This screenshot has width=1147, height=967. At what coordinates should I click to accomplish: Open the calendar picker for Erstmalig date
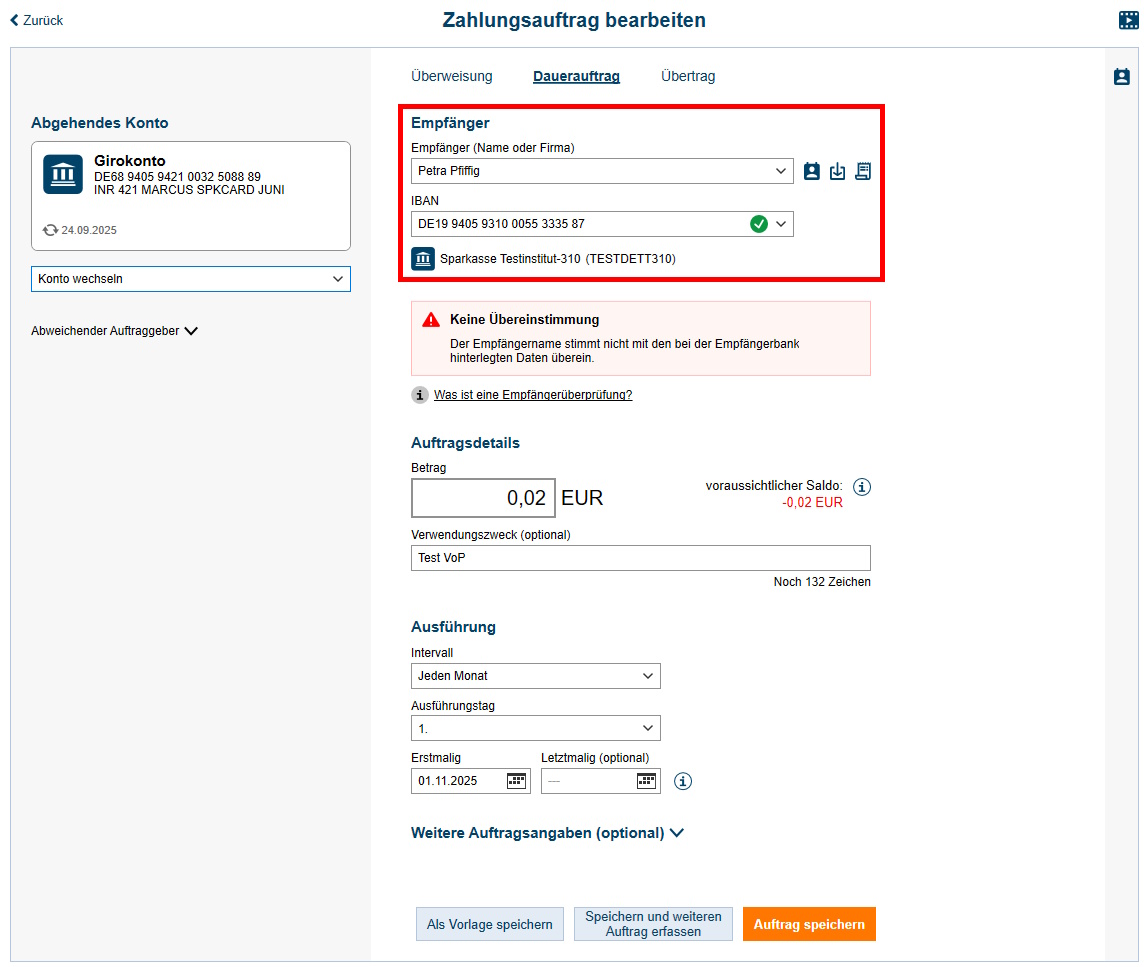[516, 781]
